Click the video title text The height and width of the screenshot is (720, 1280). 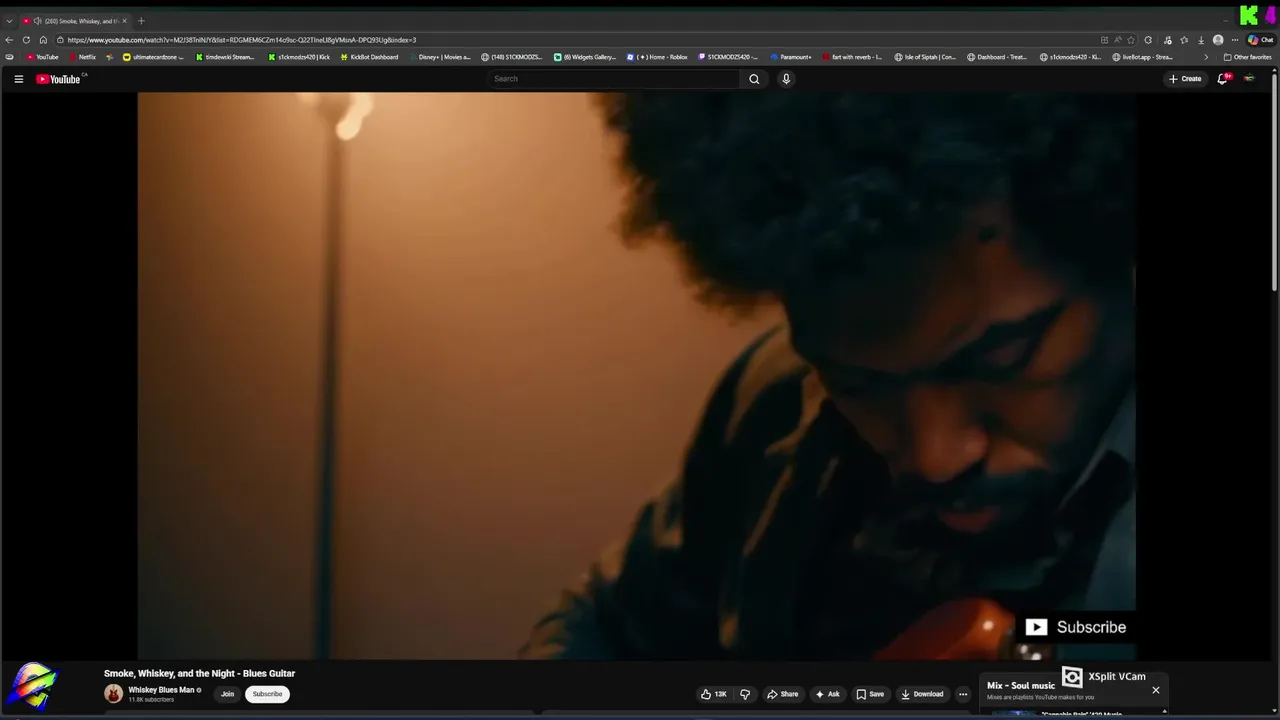[x=199, y=673]
